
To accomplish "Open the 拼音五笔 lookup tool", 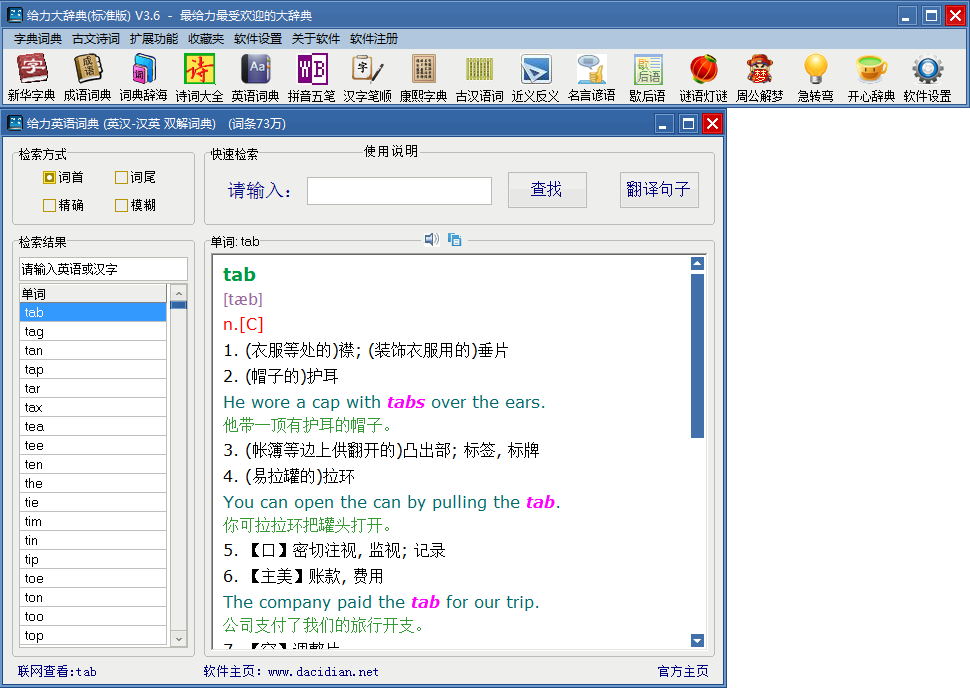I will 312,70.
